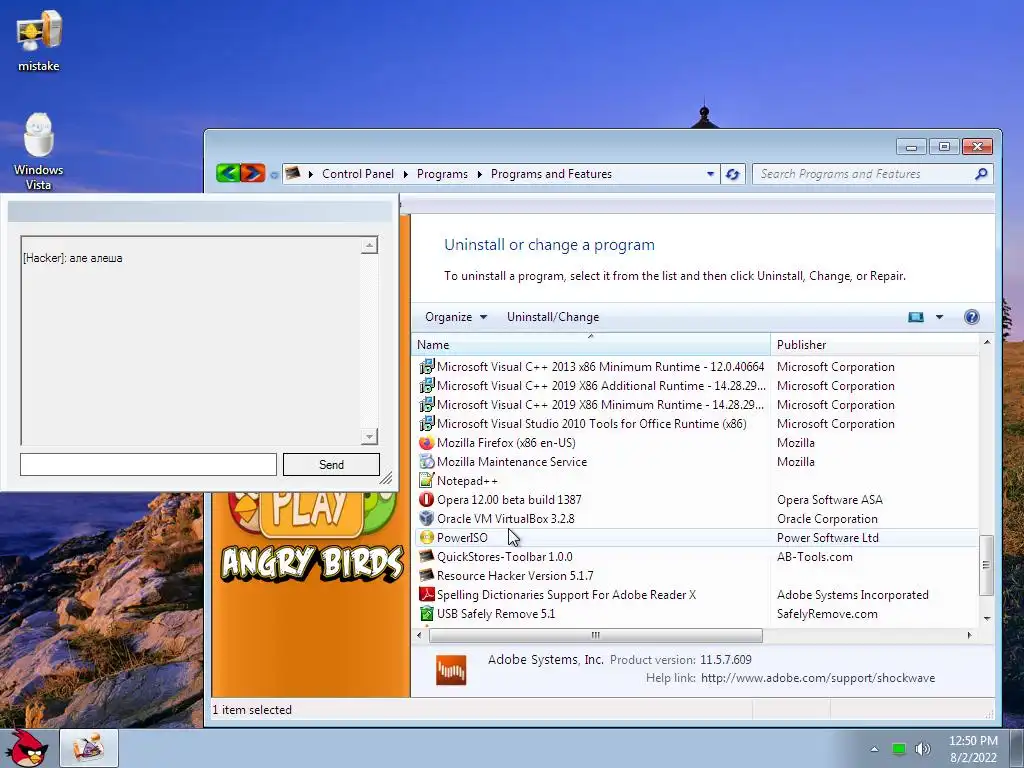1024x768 pixels.
Task: Click 'Opera Software ASA' publisher cell
Action: point(829,500)
